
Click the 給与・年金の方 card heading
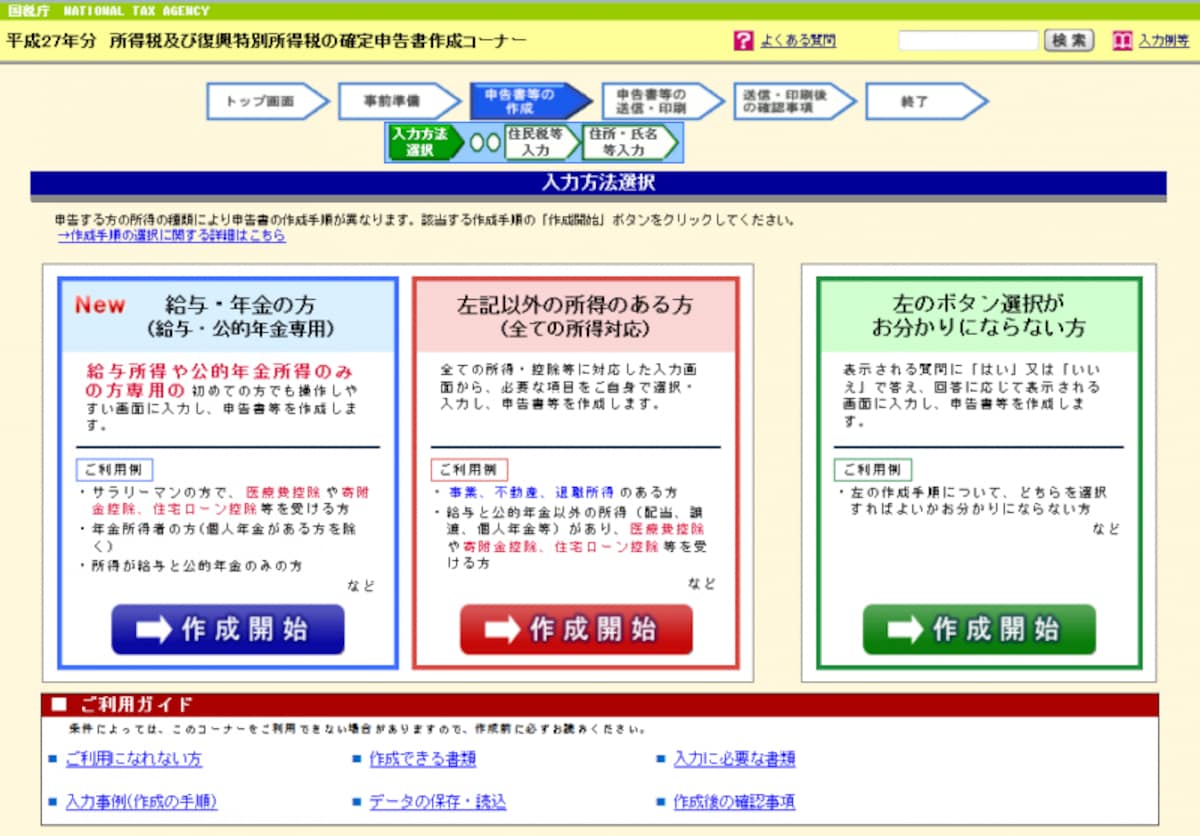(x=240, y=315)
